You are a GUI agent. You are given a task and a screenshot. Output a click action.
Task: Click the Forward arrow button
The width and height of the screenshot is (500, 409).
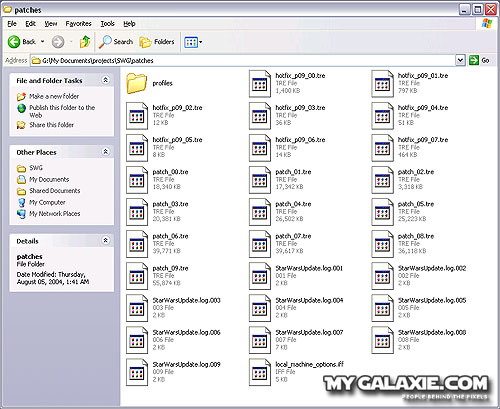pyautogui.click(x=58, y=42)
